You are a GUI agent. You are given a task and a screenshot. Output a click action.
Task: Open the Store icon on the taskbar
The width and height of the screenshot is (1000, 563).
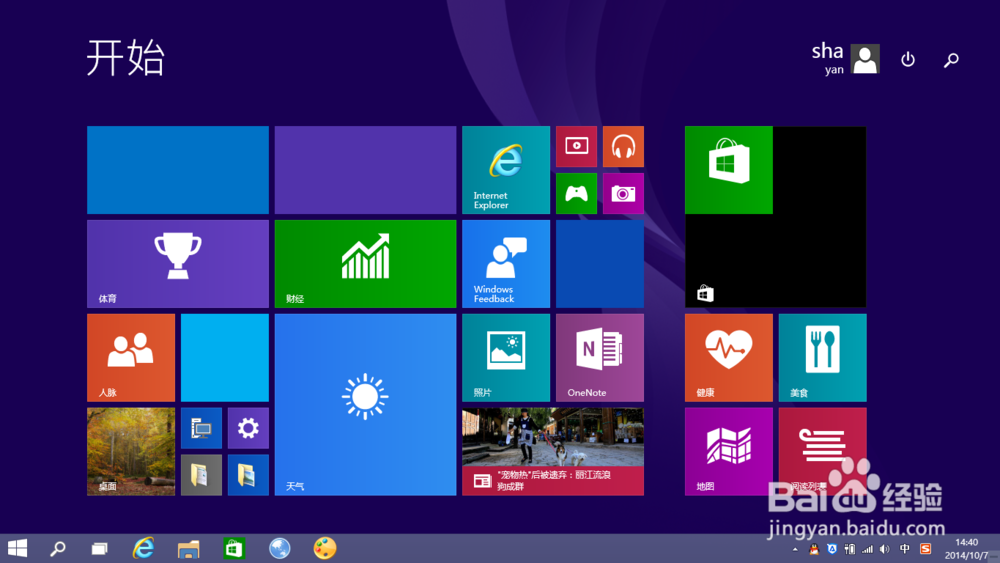pyautogui.click(x=234, y=548)
